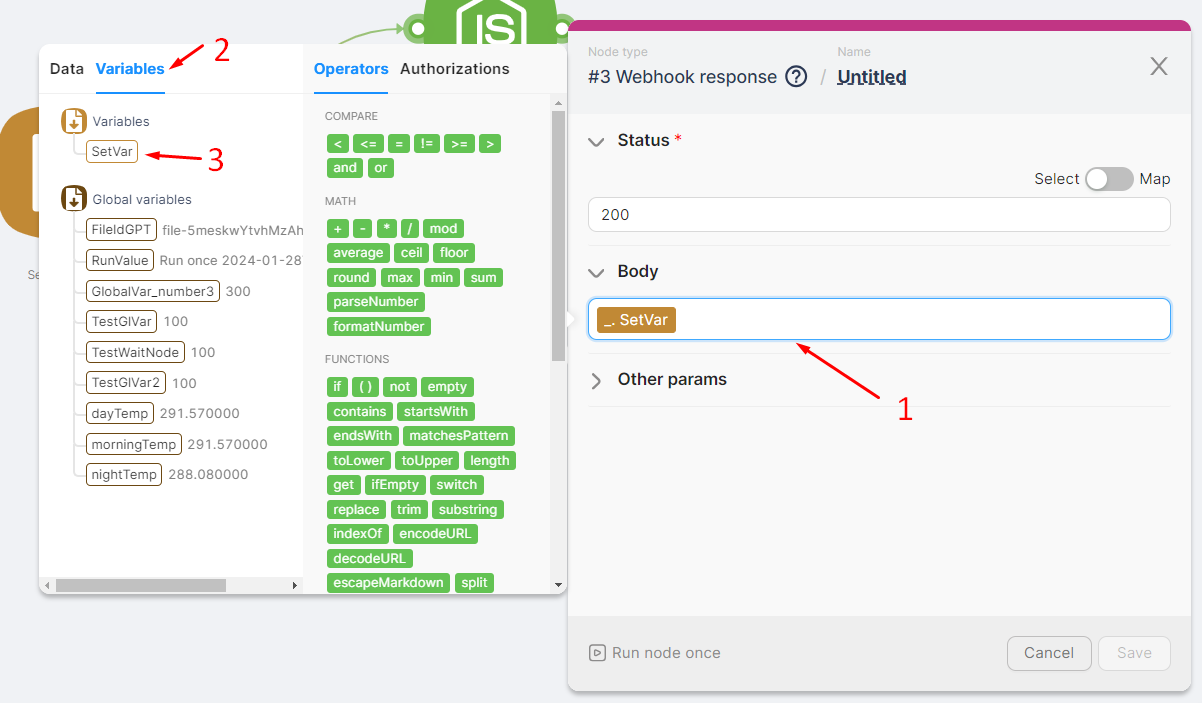Click the help question mark icon
The width and height of the screenshot is (1202, 703).
click(796, 77)
